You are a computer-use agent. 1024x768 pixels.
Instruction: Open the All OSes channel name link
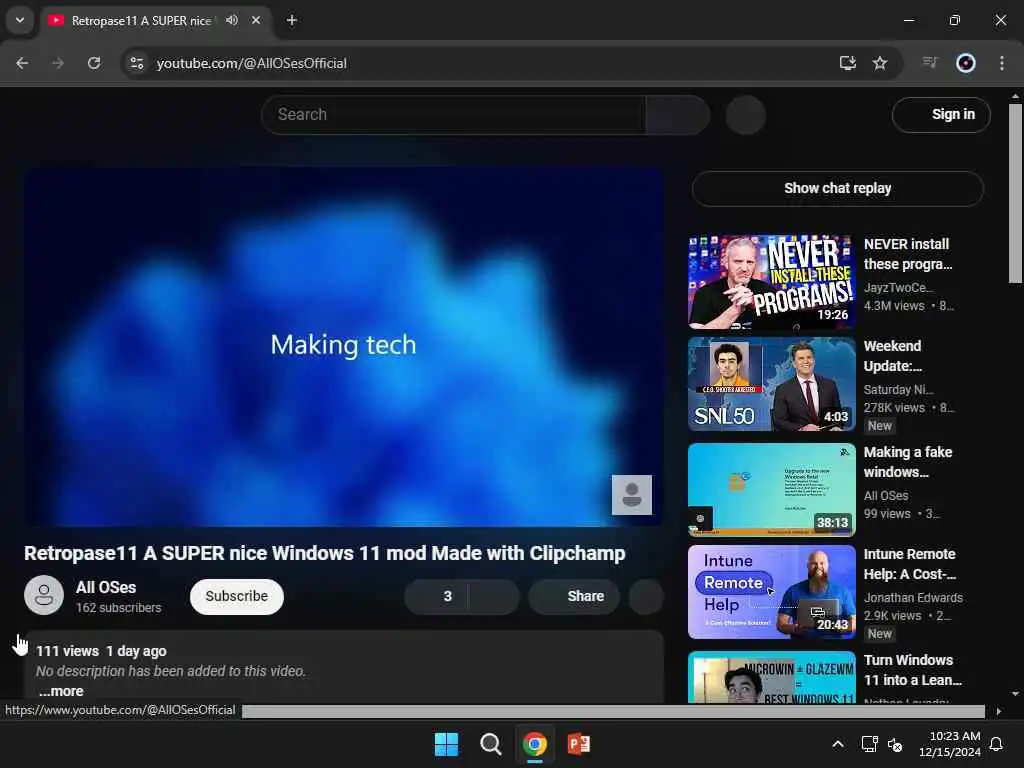[x=106, y=587]
